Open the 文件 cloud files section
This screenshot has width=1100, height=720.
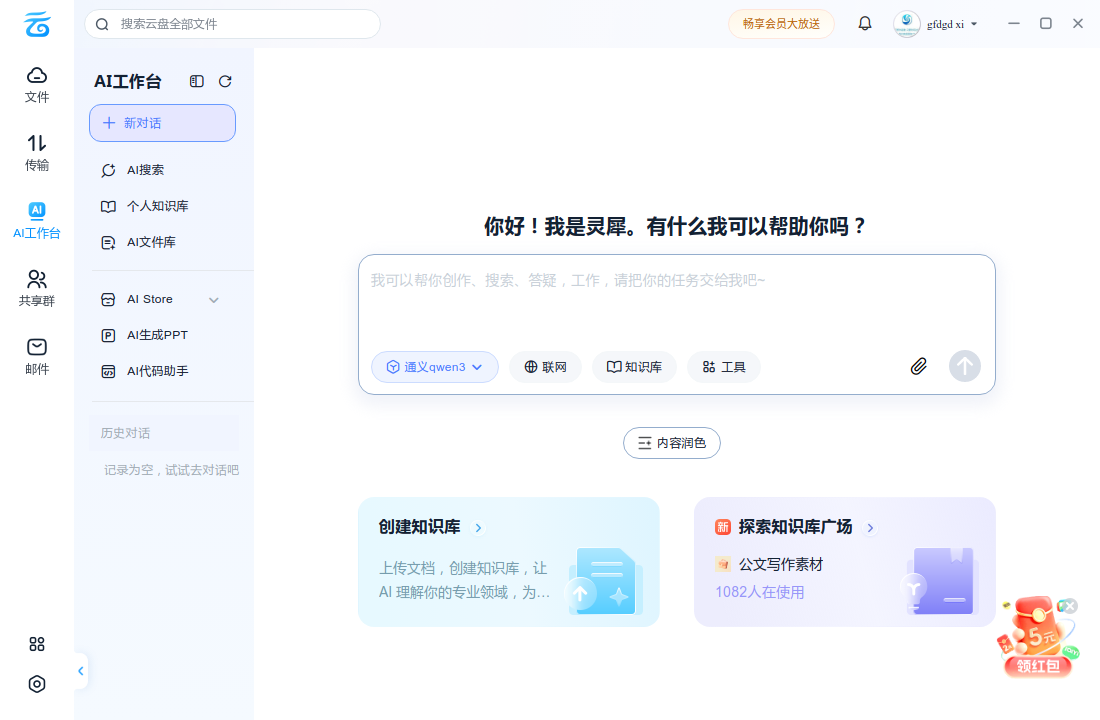(x=36, y=84)
